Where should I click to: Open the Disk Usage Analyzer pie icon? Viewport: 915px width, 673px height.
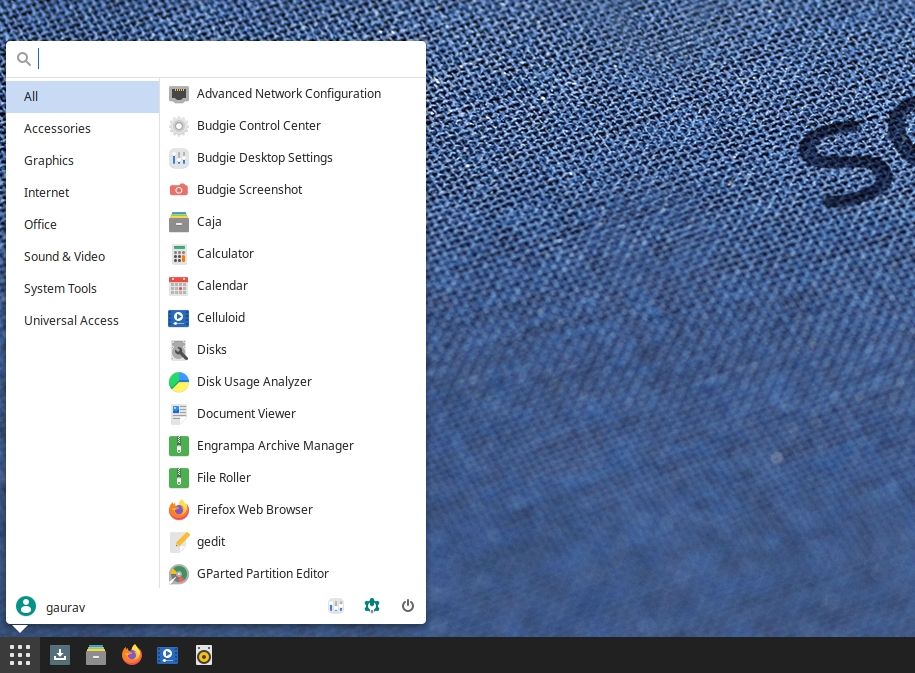[179, 382]
